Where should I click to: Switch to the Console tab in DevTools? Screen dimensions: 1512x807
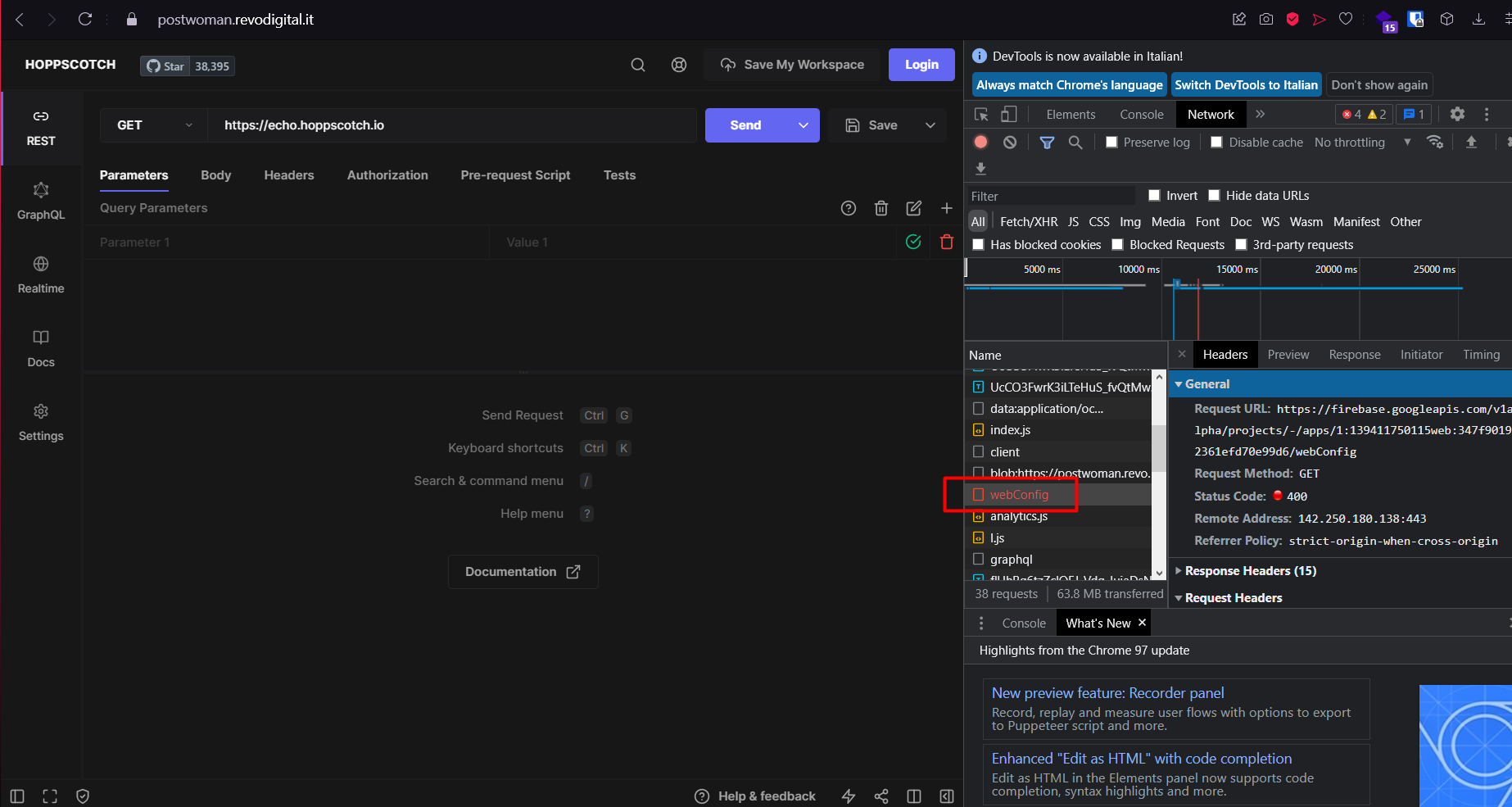(x=1141, y=114)
